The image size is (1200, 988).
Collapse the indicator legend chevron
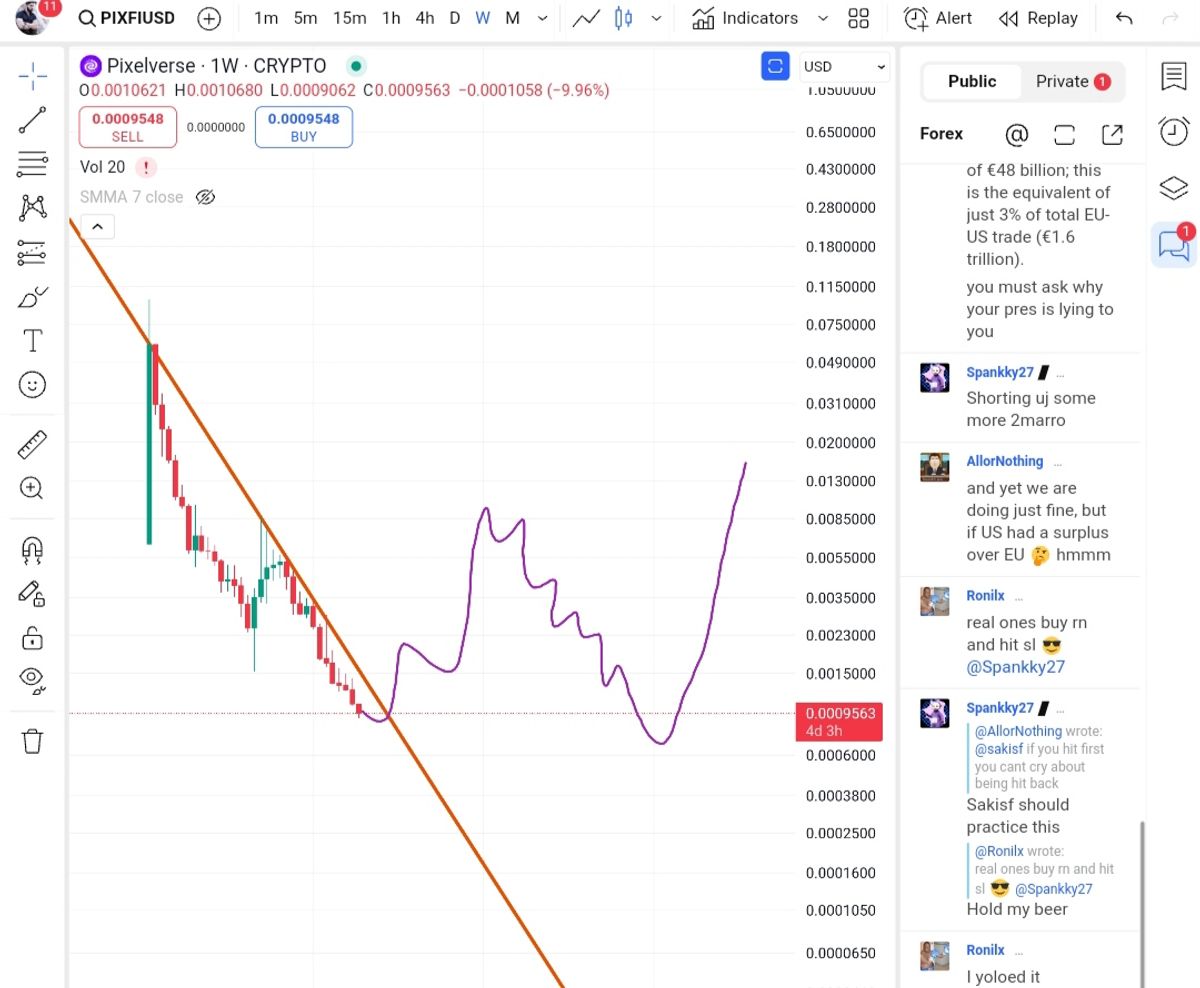click(x=97, y=227)
